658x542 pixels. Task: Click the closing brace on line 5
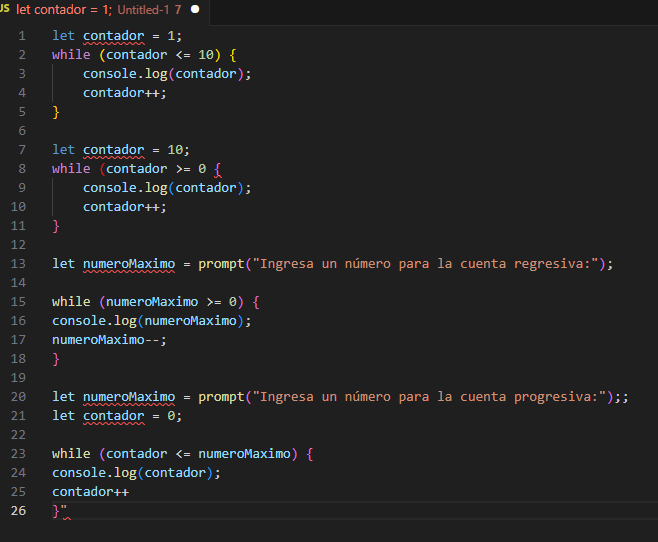tap(56, 112)
